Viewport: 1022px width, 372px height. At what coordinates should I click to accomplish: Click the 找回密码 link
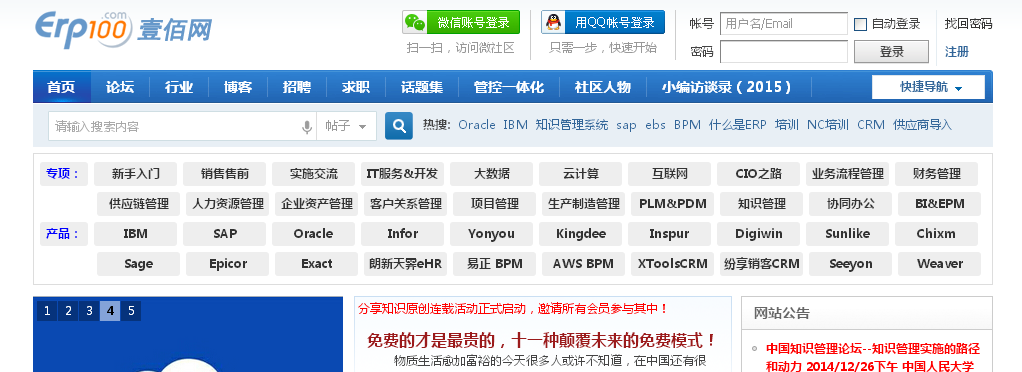click(969, 24)
